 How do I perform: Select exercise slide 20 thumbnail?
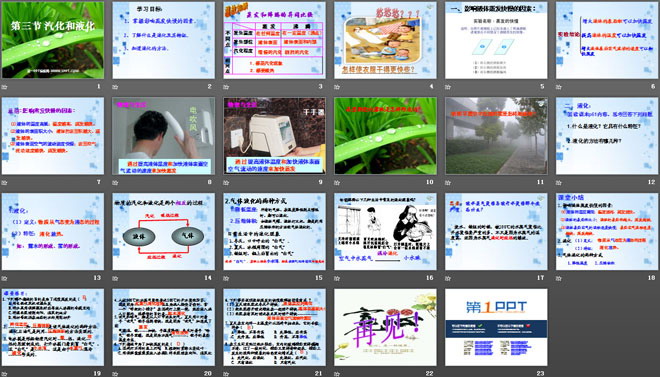163,327
